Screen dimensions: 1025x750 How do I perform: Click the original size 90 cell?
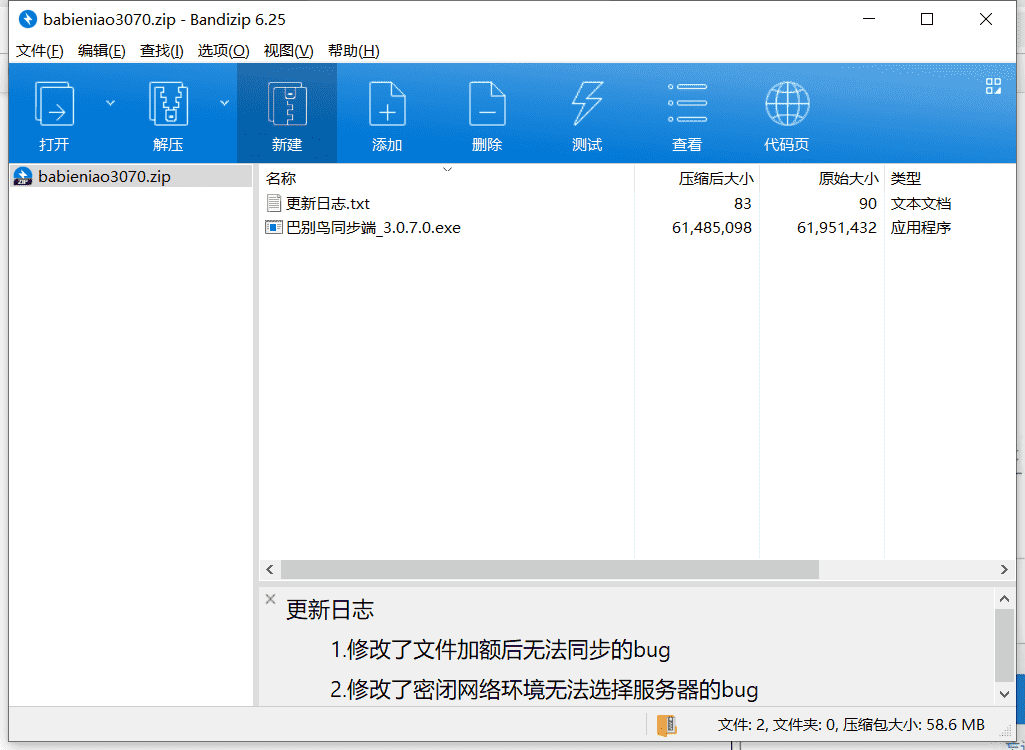coord(867,203)
